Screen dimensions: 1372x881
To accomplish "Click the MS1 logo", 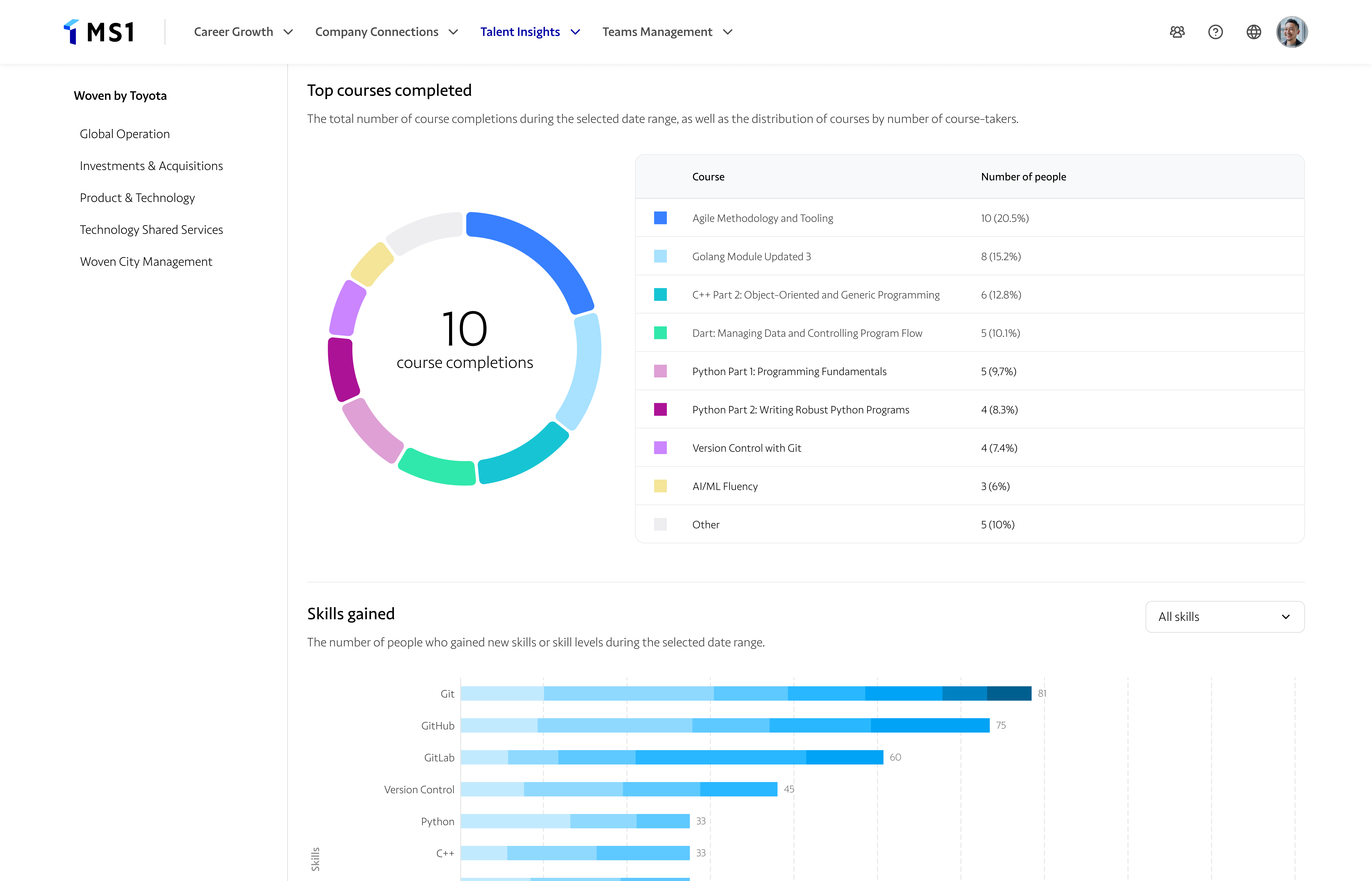I will point(98,32).
